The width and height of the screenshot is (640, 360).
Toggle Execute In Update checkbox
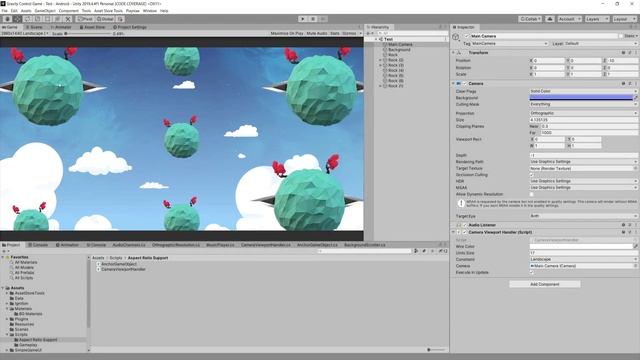point(531,272)
